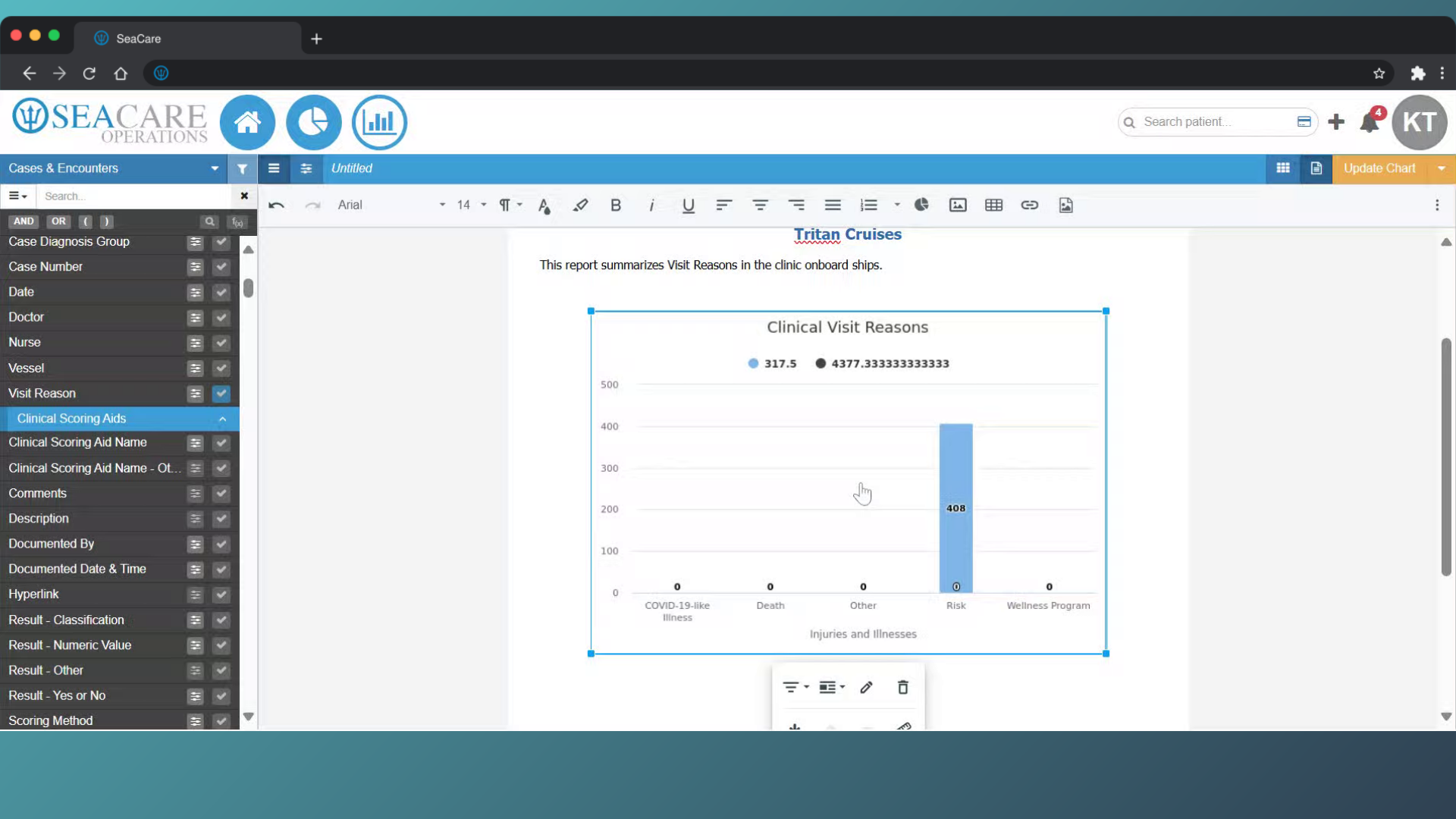
Task: Add an OR condition
Action: [x=58, y=221]
